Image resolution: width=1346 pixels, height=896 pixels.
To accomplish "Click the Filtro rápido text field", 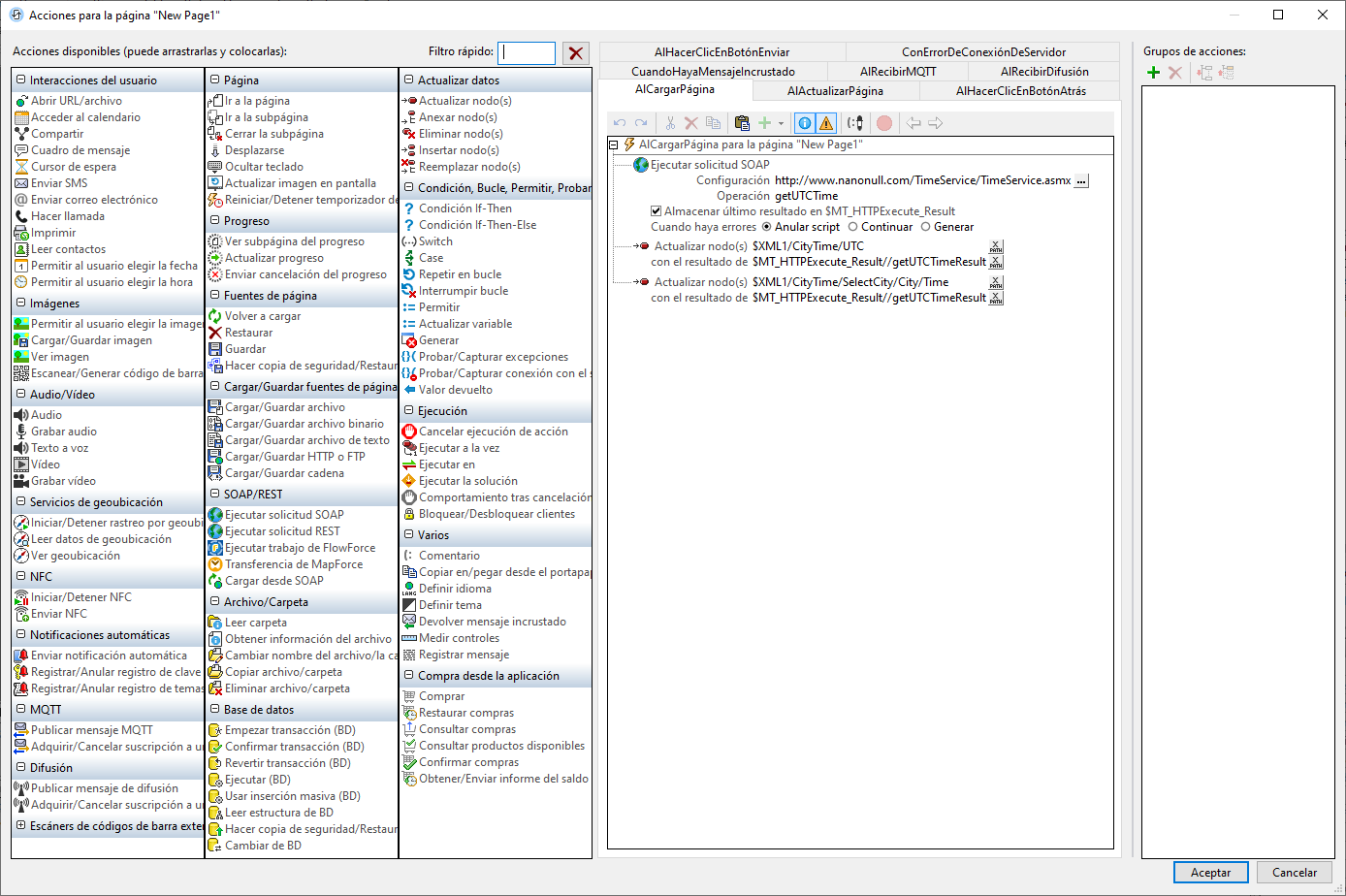I will (x=529, y=53).
